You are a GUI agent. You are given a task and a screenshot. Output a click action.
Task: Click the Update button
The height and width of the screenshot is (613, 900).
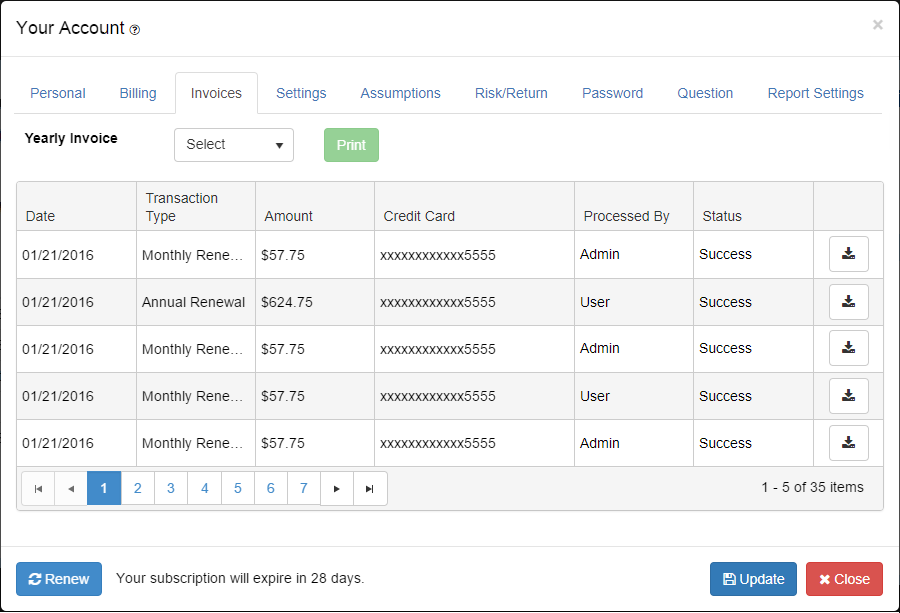753,579
